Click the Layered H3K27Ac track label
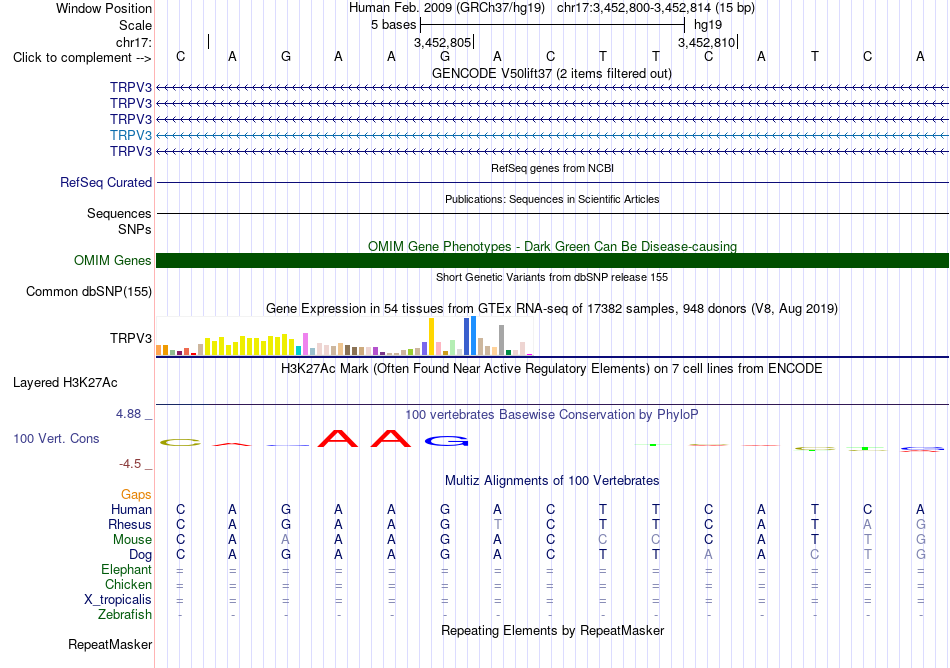Image resolution: width=950 pixels, height=668 pixels. click(x=65, y=383)
